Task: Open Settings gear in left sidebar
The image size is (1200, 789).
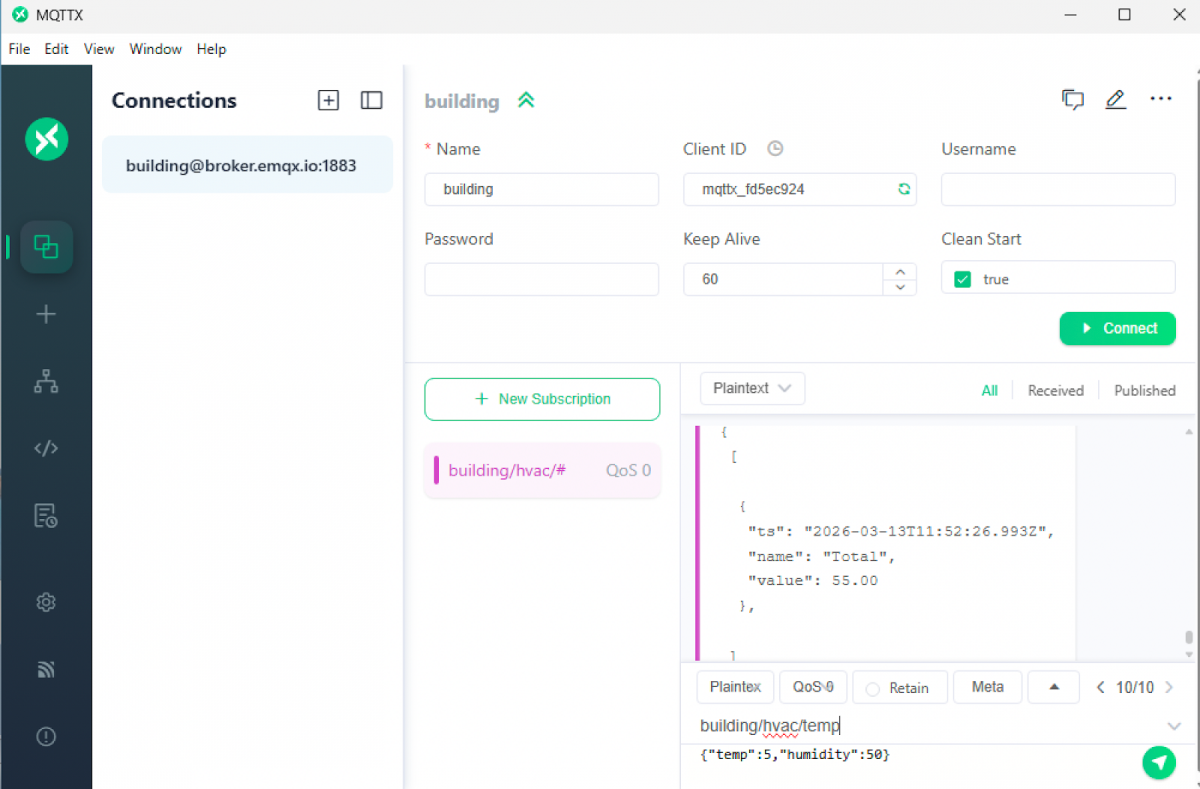Action: point(46,602)
